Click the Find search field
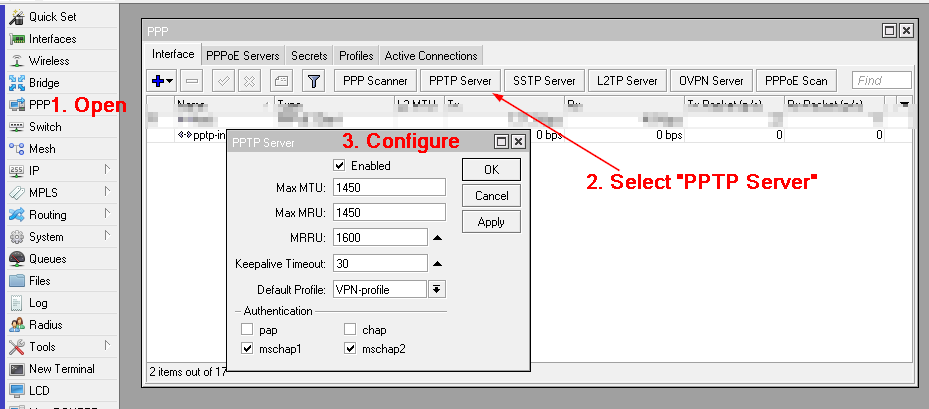The height and width of the screenshot is (409, 929). point(882,81)
